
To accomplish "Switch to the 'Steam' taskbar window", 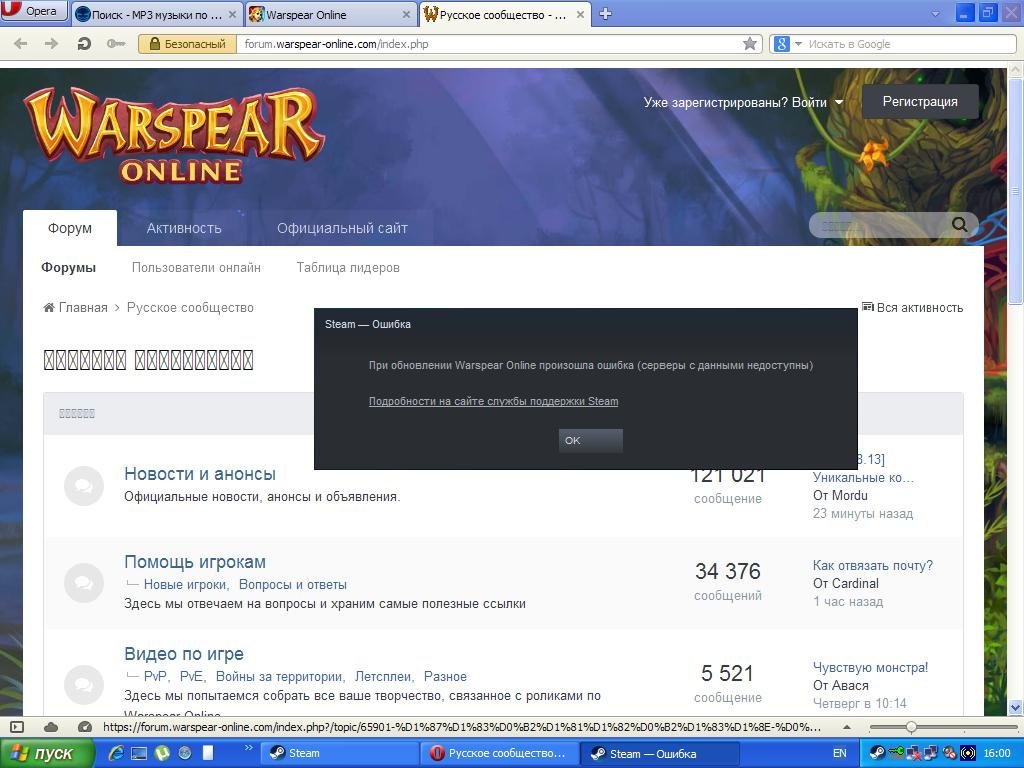I will (x=338, y=754).
